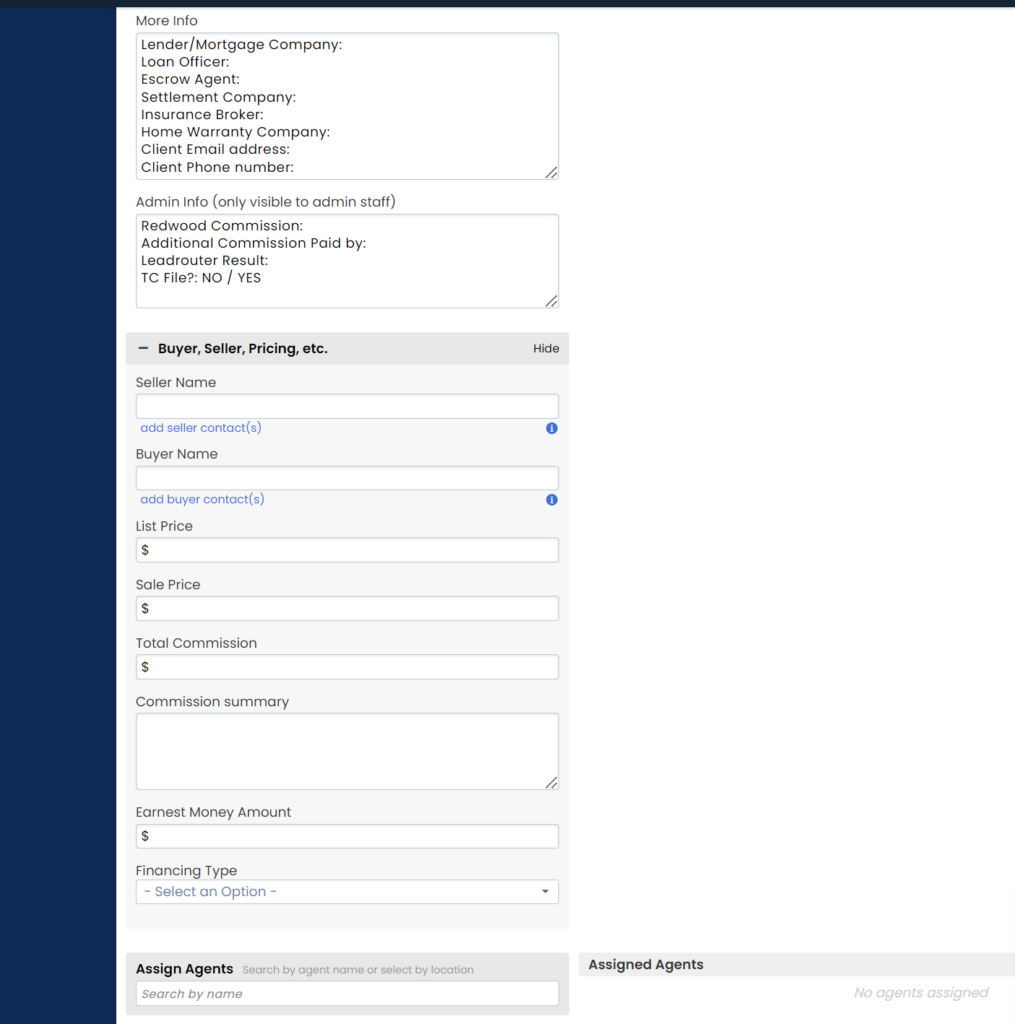Click inside the Commission summary textarea

click(x=347, y=751)
